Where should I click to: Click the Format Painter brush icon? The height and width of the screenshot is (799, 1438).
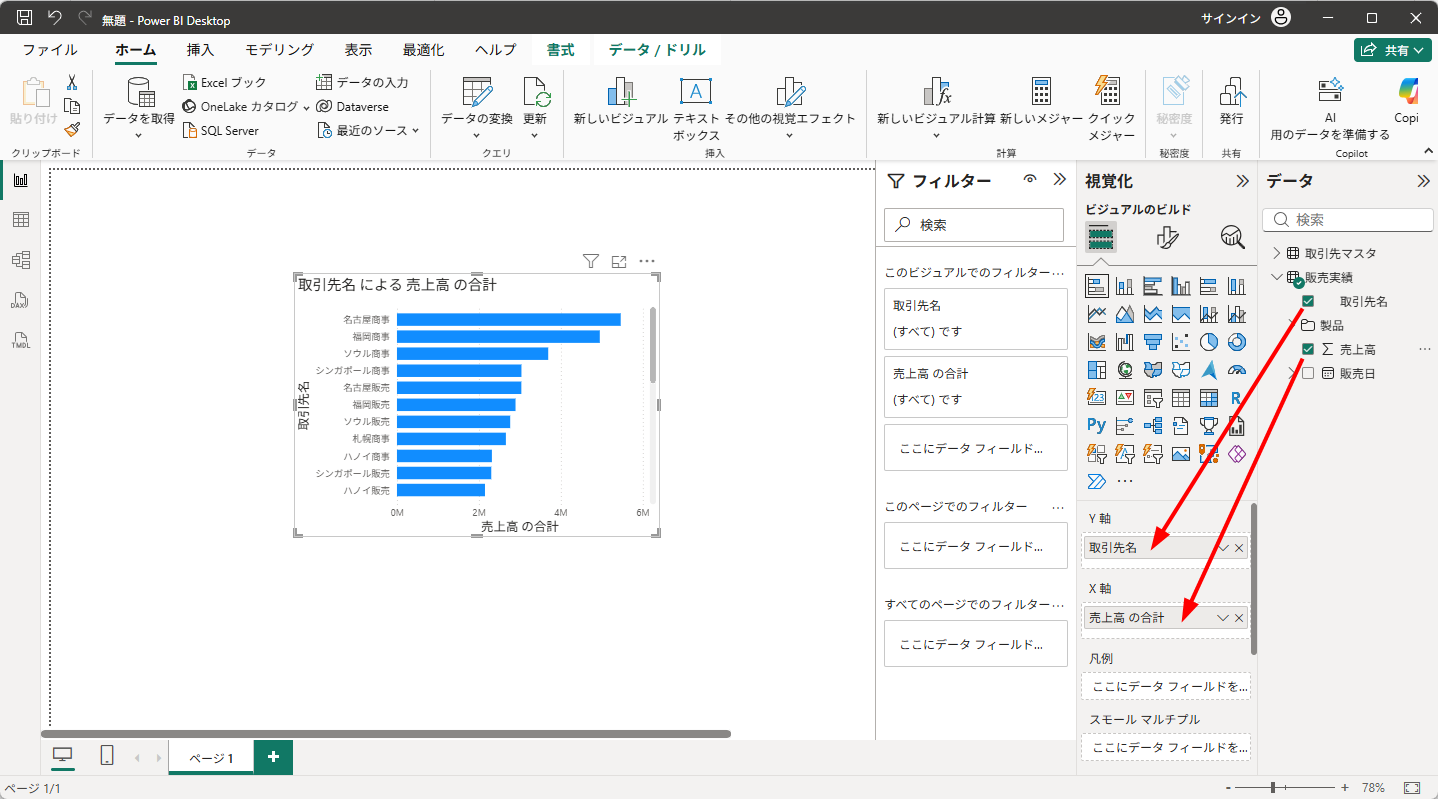(x=72, y=130)
